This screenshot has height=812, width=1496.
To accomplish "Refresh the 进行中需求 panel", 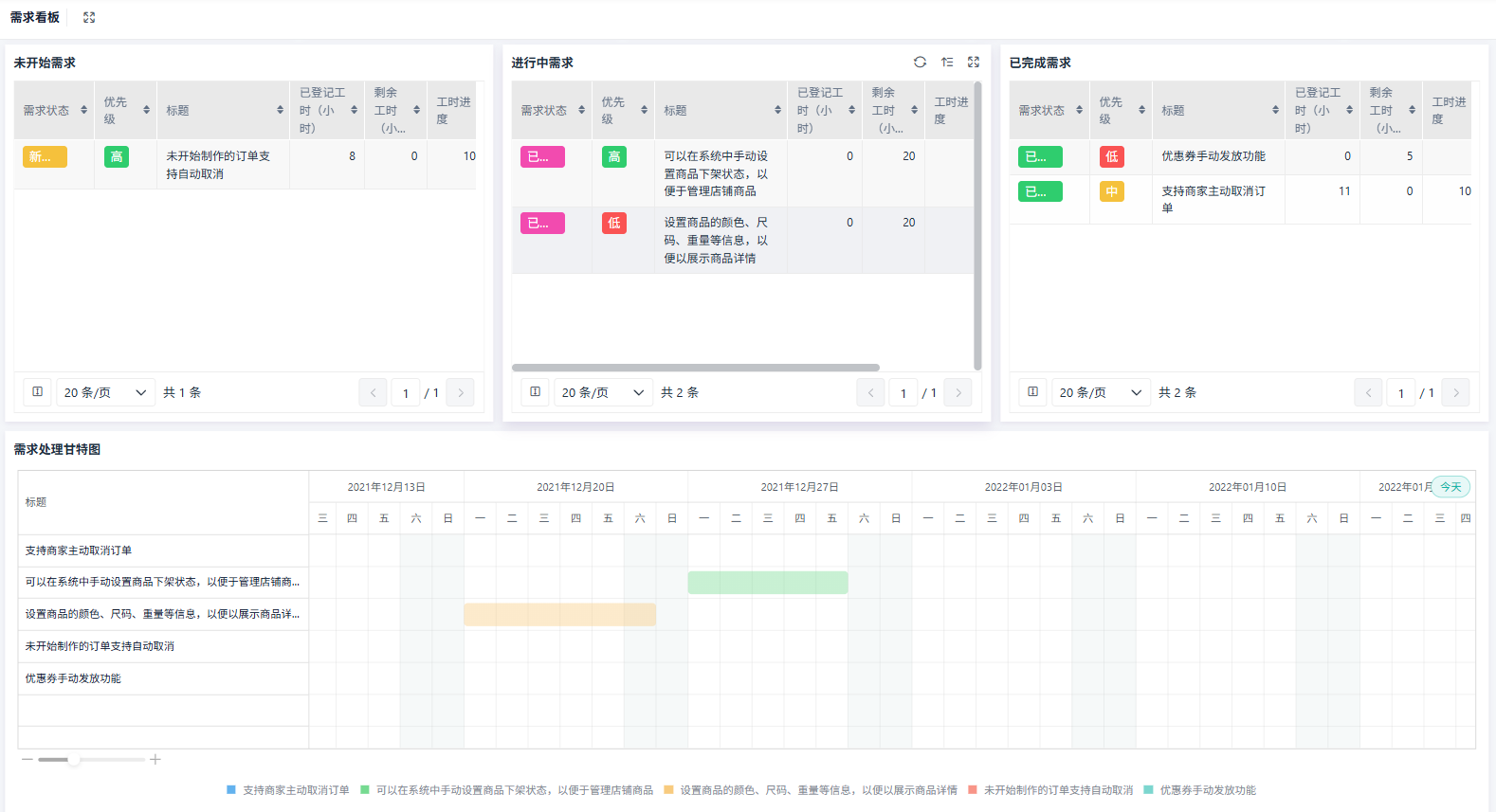I will 920,62.
